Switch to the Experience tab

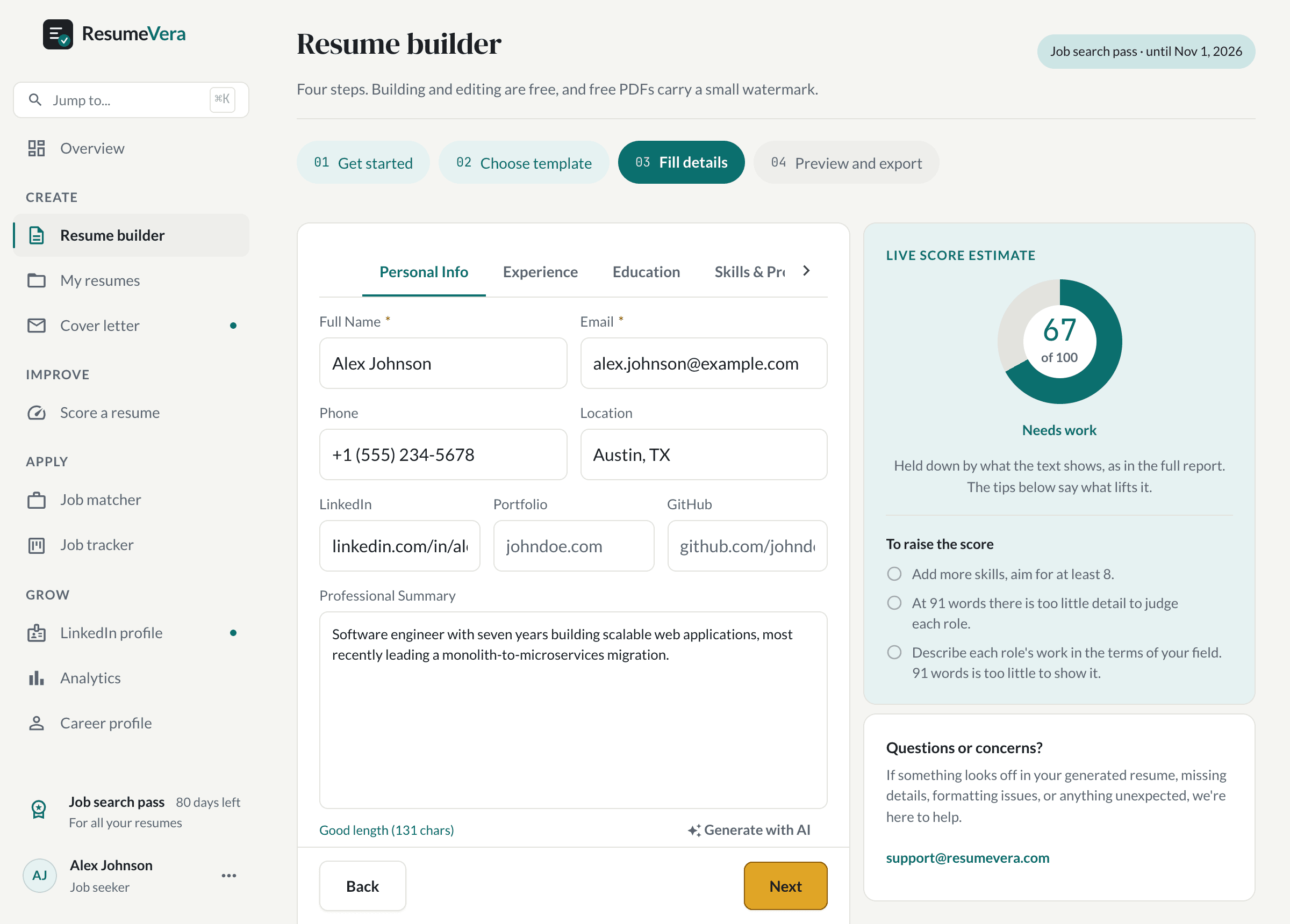click(540, 272)
